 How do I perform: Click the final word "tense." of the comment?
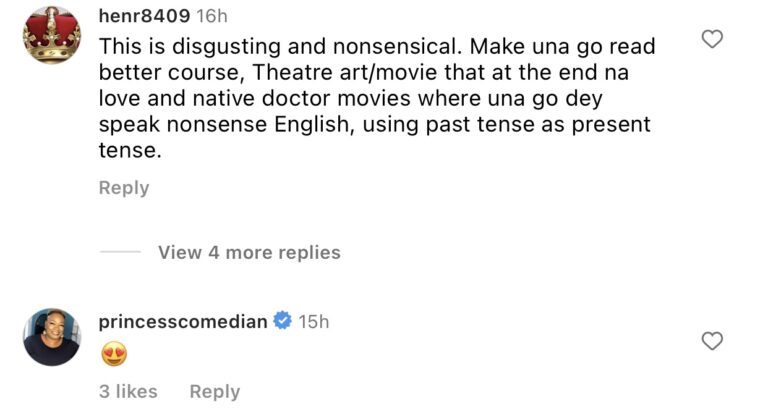pos(129,152)
